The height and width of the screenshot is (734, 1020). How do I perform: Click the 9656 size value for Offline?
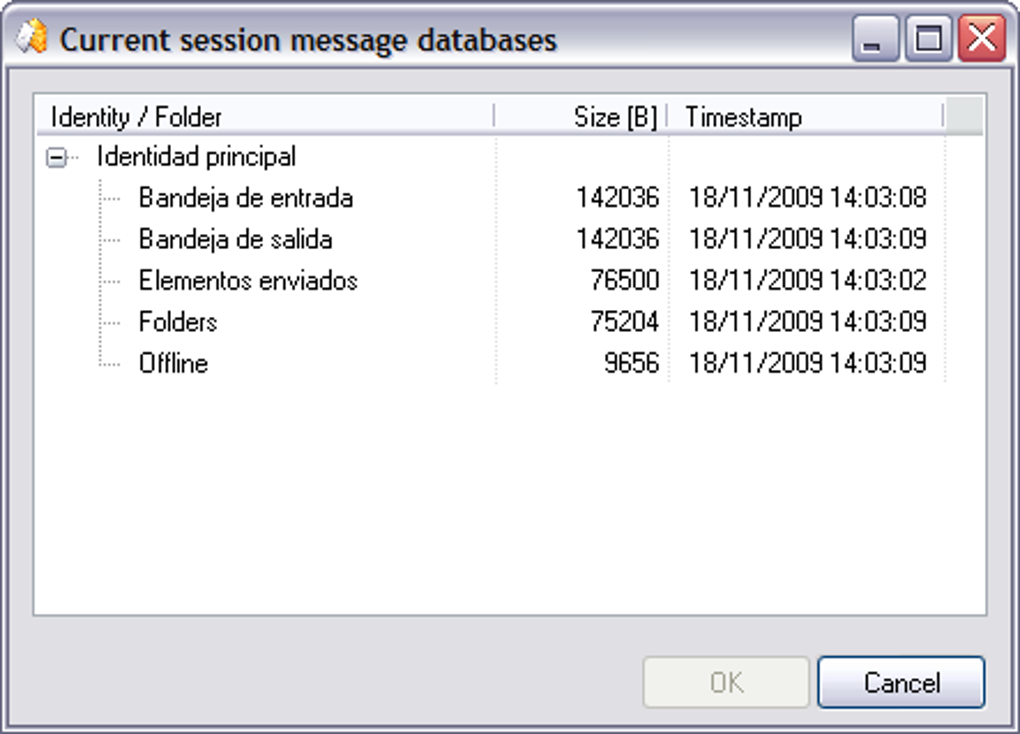click(x=631, y=363)
